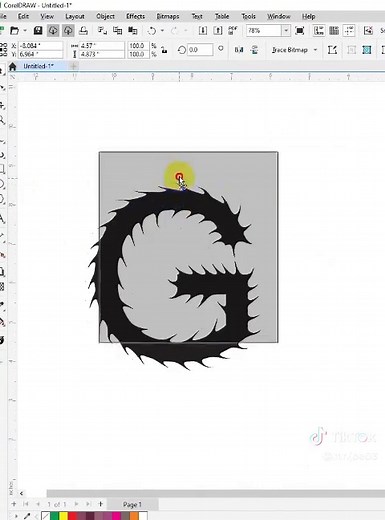Add a page after using the right plus
Screen dimensions: 385x520
[100, 504]
